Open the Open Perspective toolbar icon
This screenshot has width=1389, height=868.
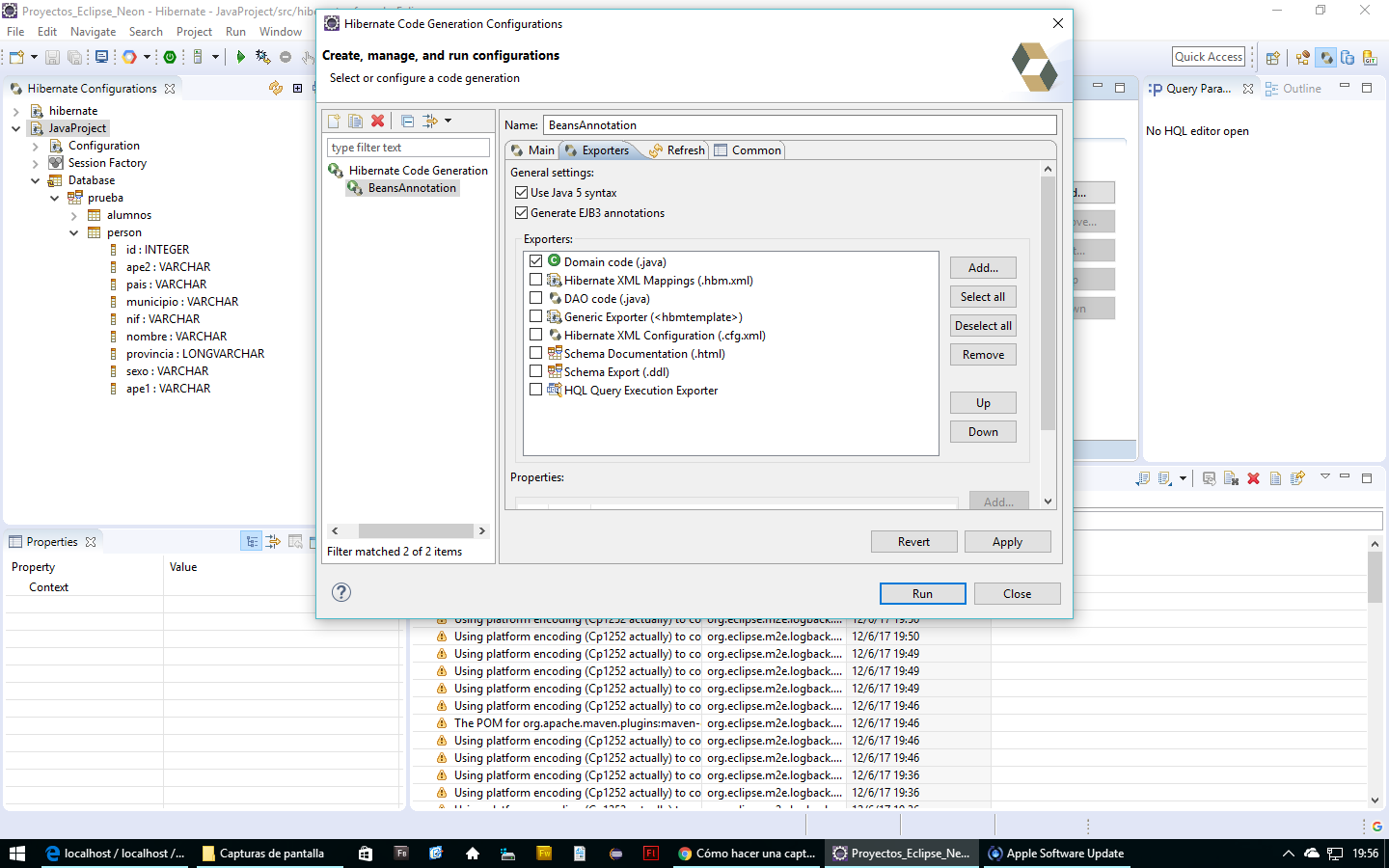[x=1272, y=57]
